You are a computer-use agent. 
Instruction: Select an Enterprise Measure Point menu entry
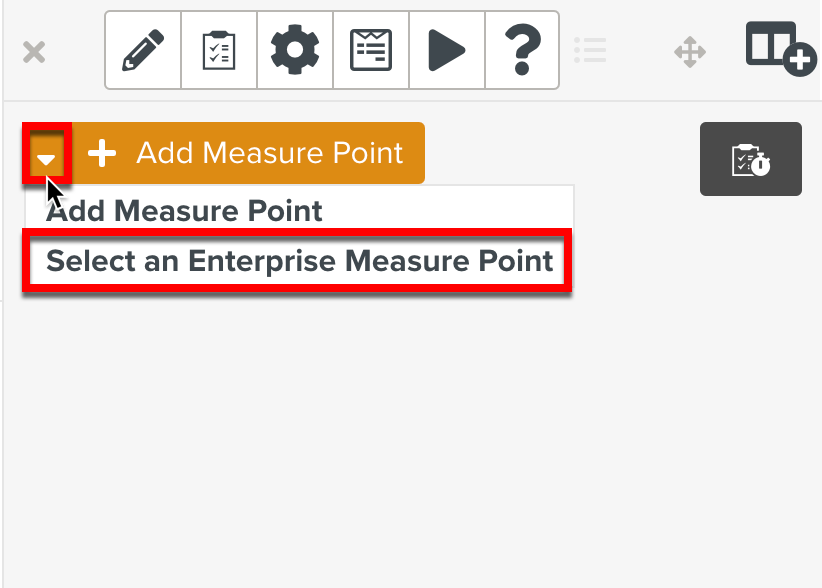[299, 261]
